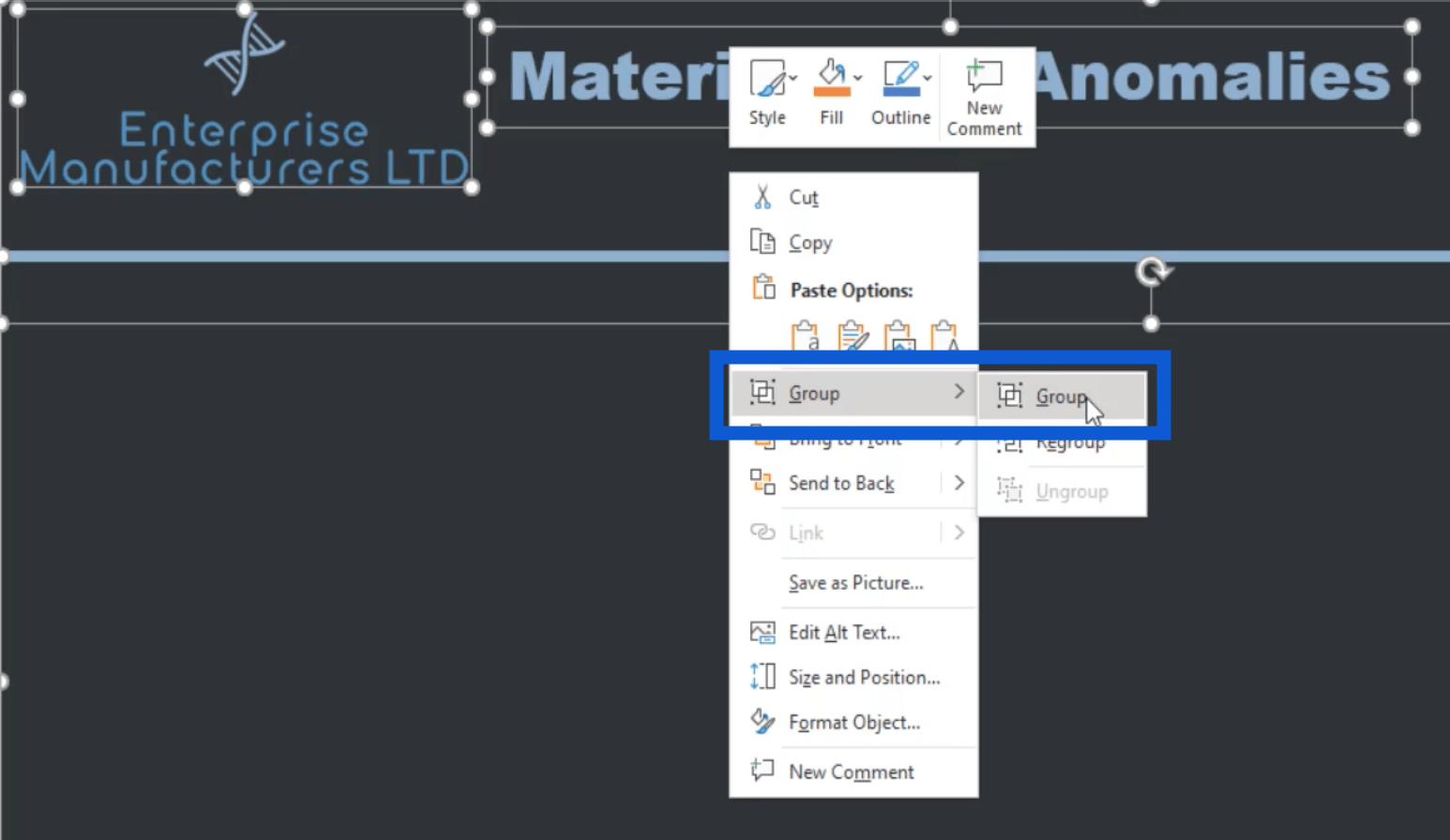
Task: Open Edit Alt Text...
Action: pyautogui.click(x=853, y=633)
